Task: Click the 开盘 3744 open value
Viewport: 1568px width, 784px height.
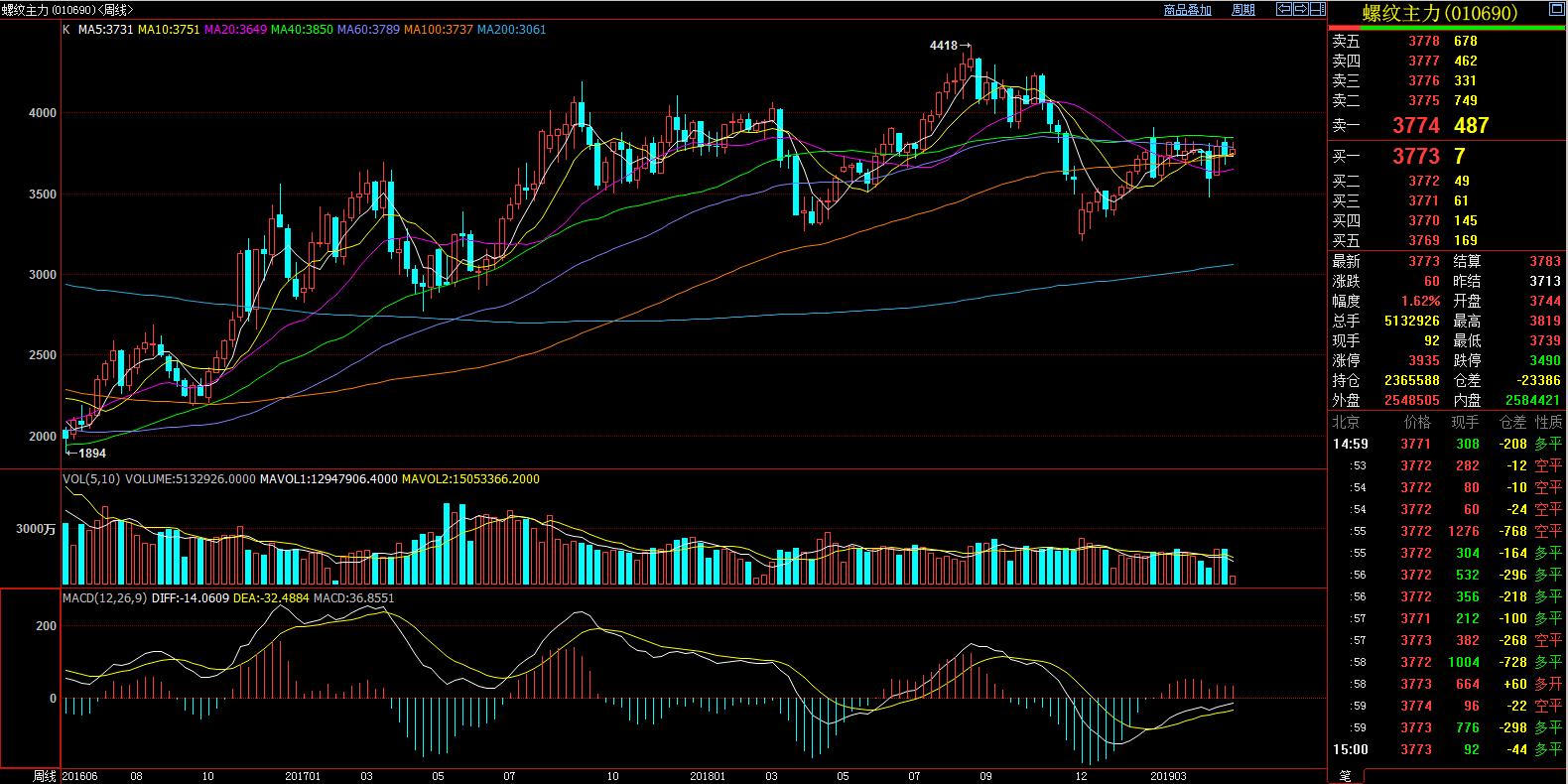Action: [x=1545, y=302]
